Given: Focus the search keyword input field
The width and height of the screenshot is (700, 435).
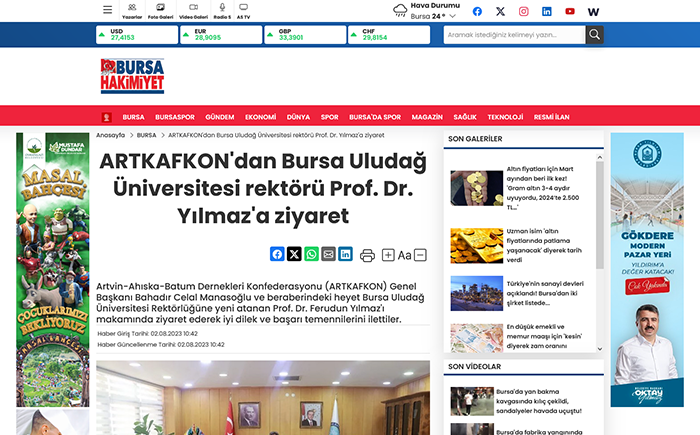Looking at the screenshot, I should pos(514,35).
